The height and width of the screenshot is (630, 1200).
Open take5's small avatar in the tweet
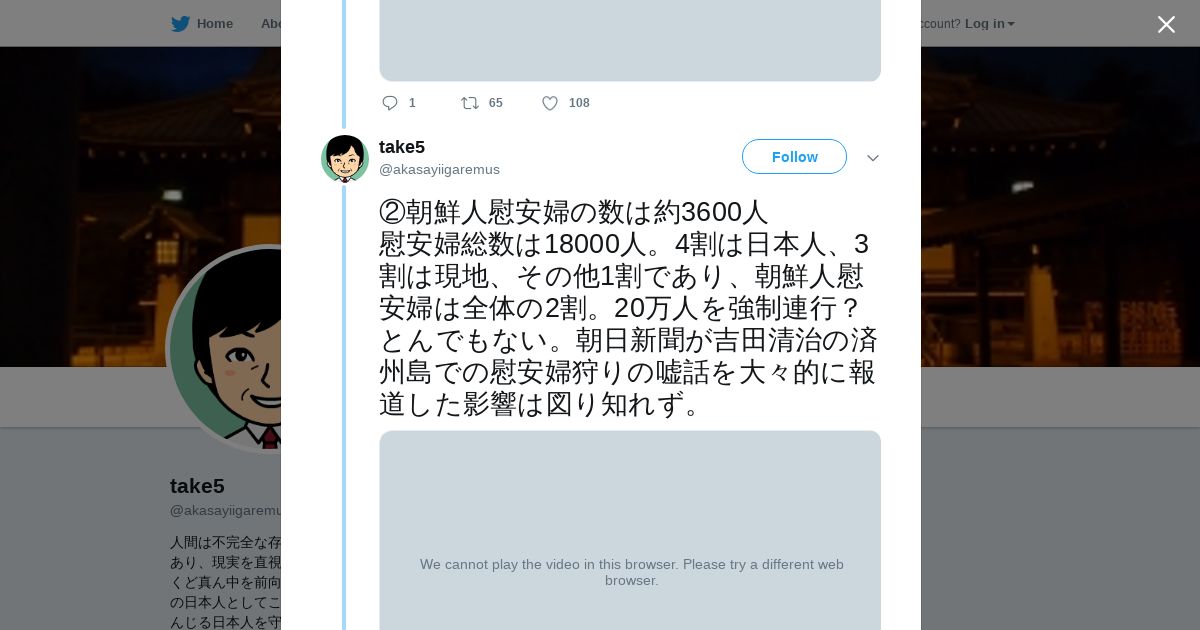point(345,158)
